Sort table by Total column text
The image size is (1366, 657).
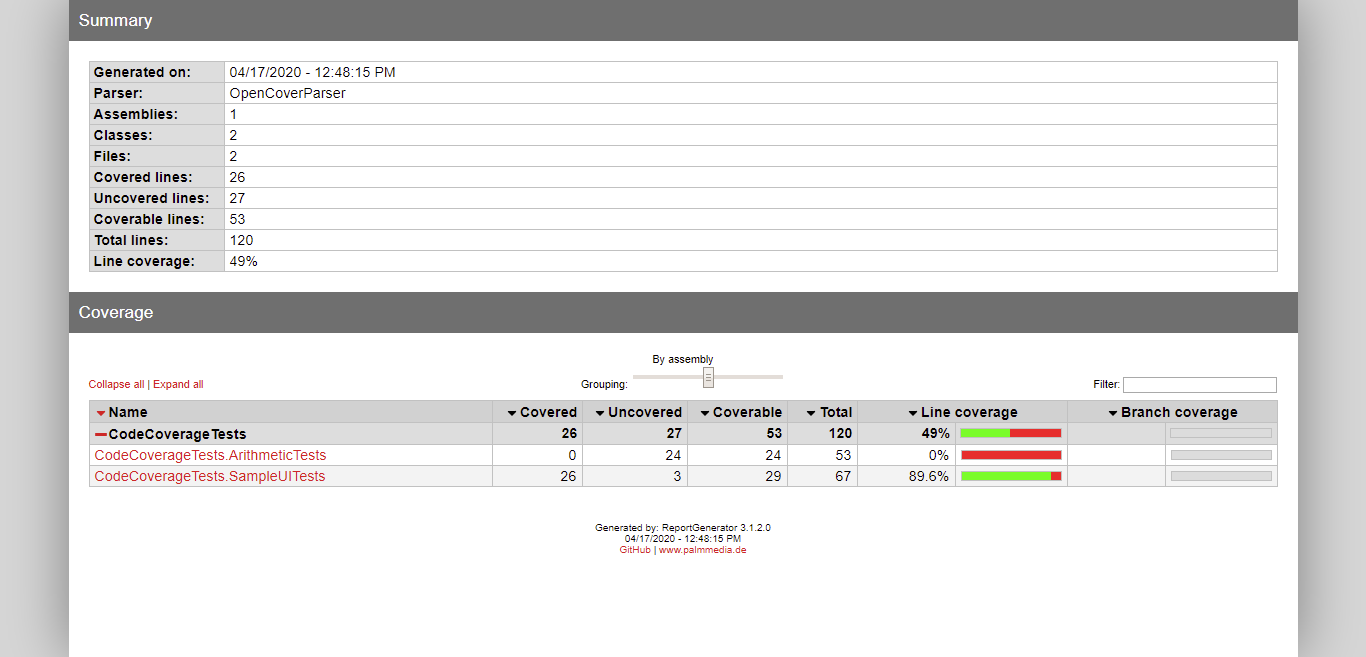coord(836,412)
